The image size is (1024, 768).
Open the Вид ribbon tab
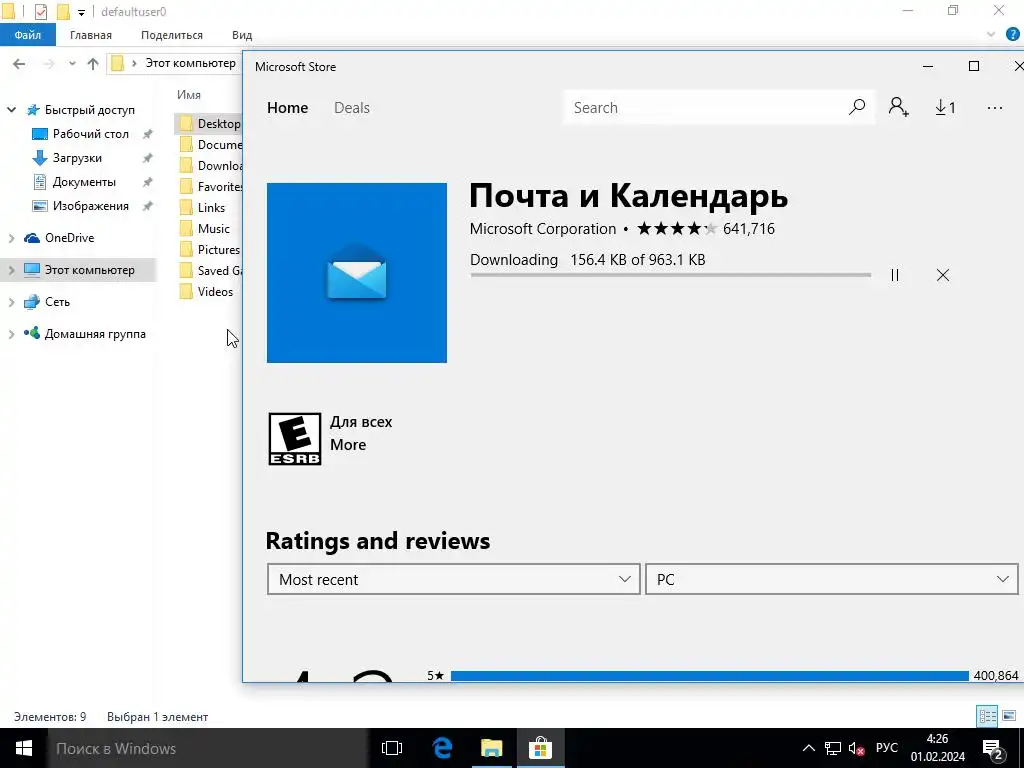(242, 35)
